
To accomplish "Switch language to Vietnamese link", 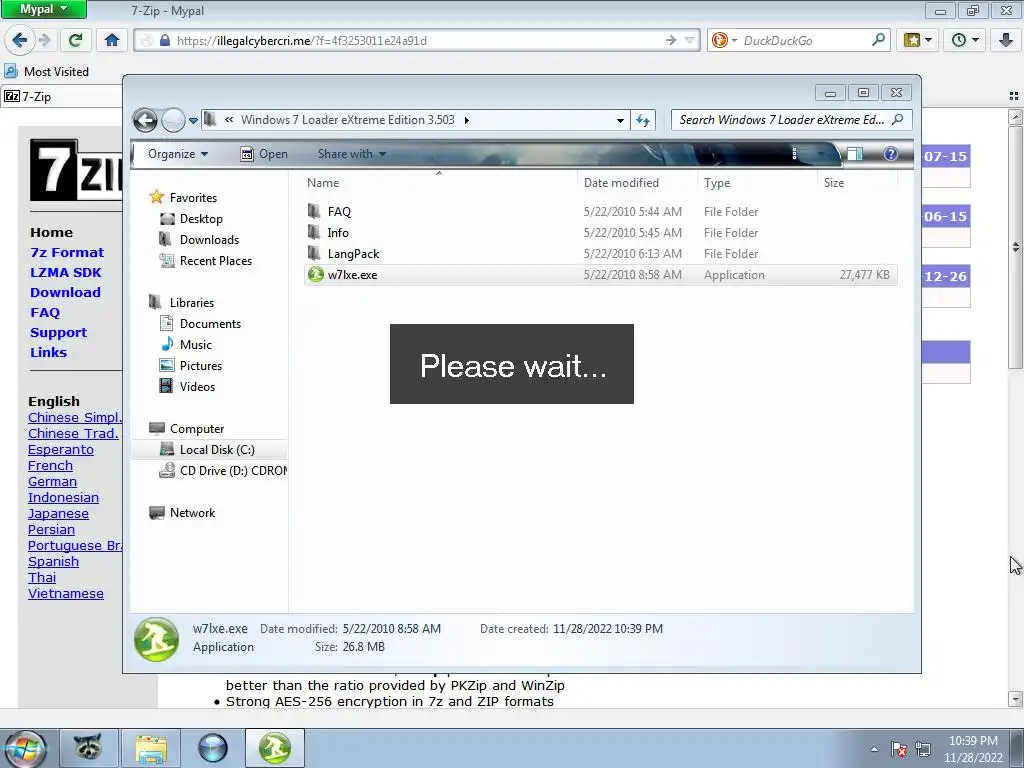I will tap(66, 594).
